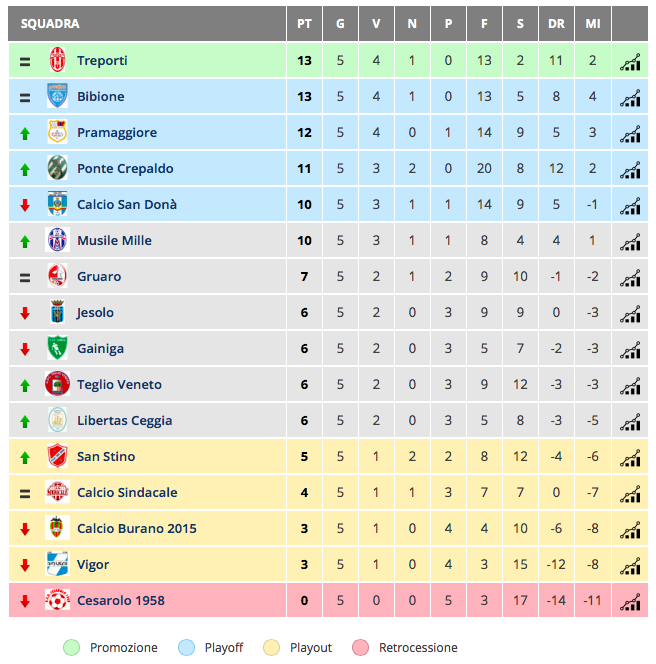Open the Calcio Burano 2015 team link
Viewport: 656px width, 664px height.
pyautogui.click(x=136, y=528)
